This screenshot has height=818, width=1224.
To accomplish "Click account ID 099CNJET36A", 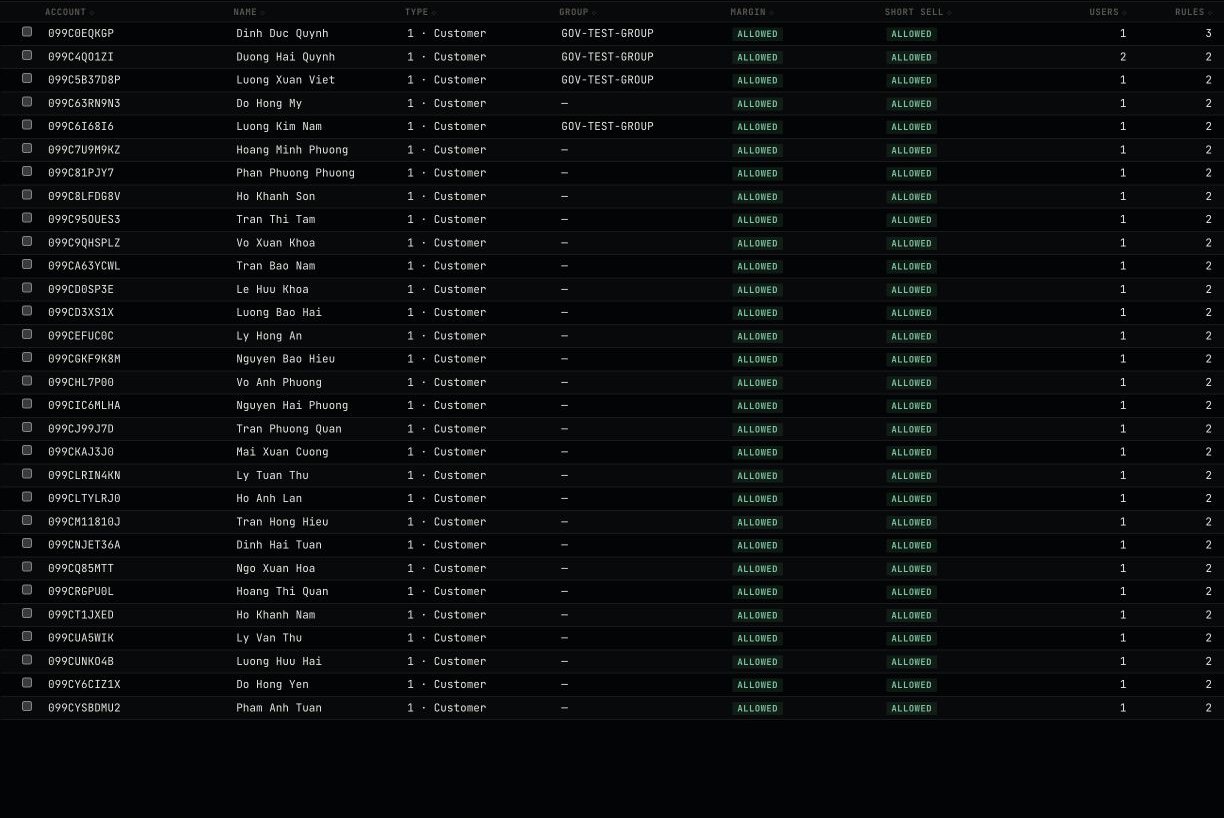I will pyautogui.click(x=84, y=545).
